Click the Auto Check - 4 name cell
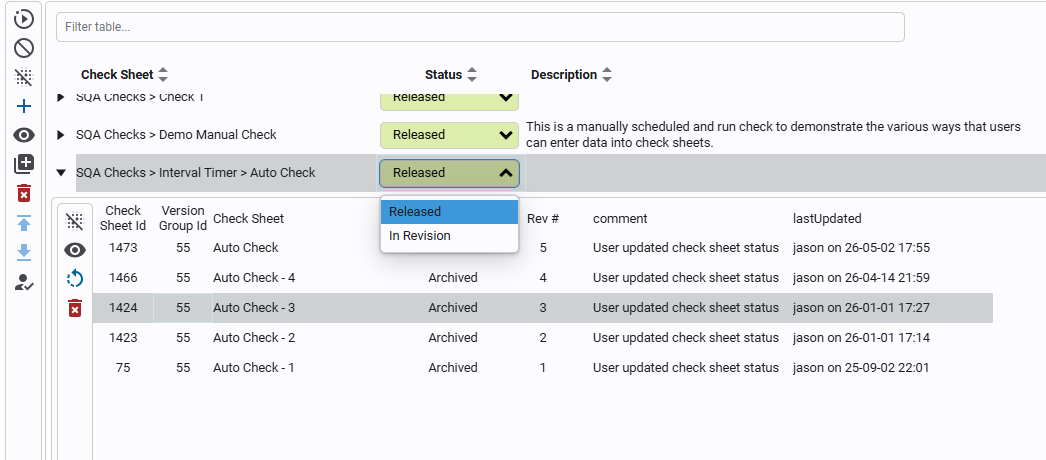1046x460 pixels. point(253,278)
